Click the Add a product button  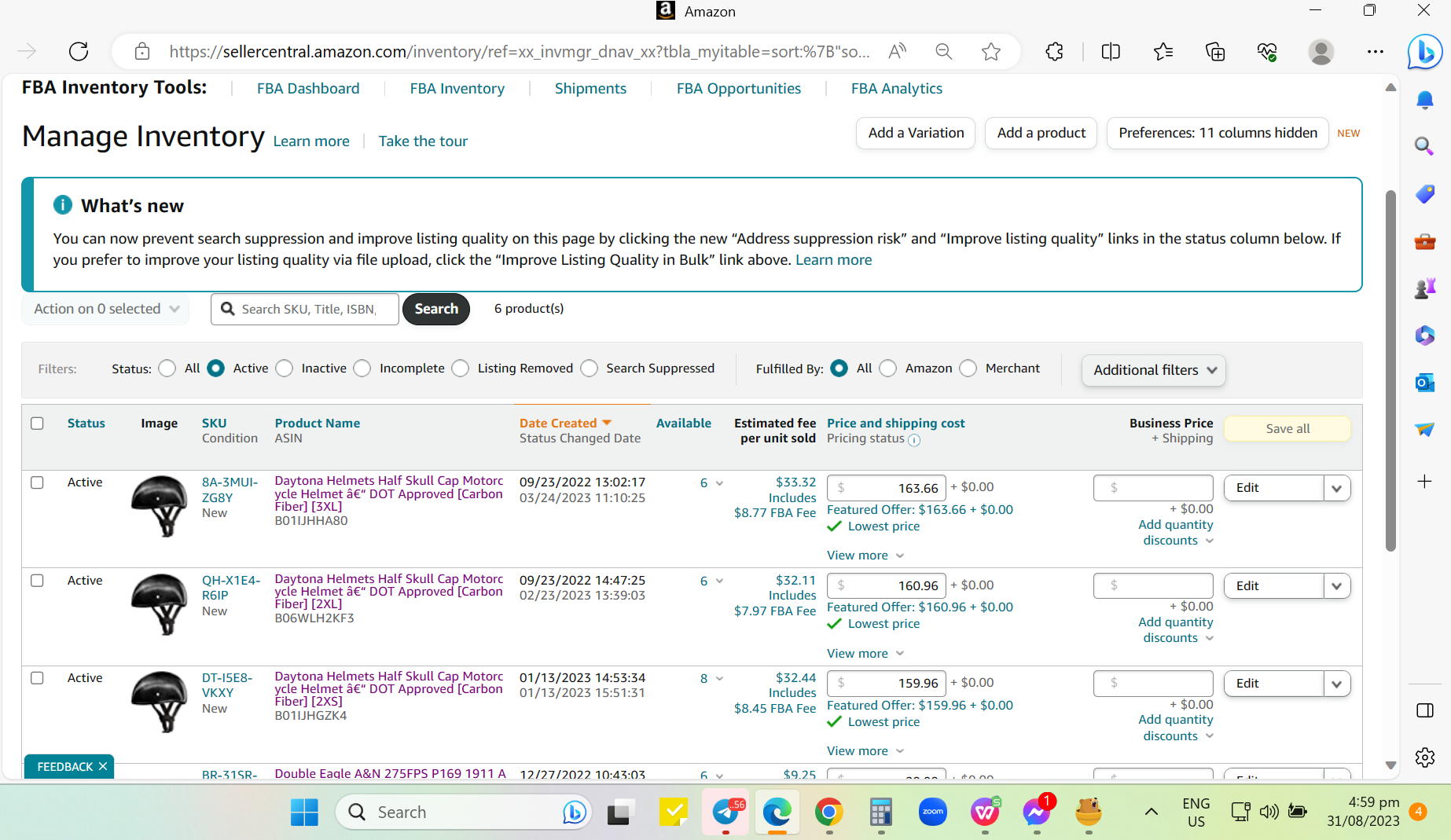(x=1041, y=133)
